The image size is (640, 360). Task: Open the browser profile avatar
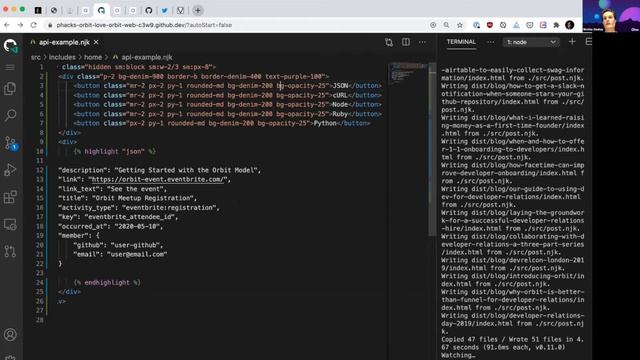point(570,25)
